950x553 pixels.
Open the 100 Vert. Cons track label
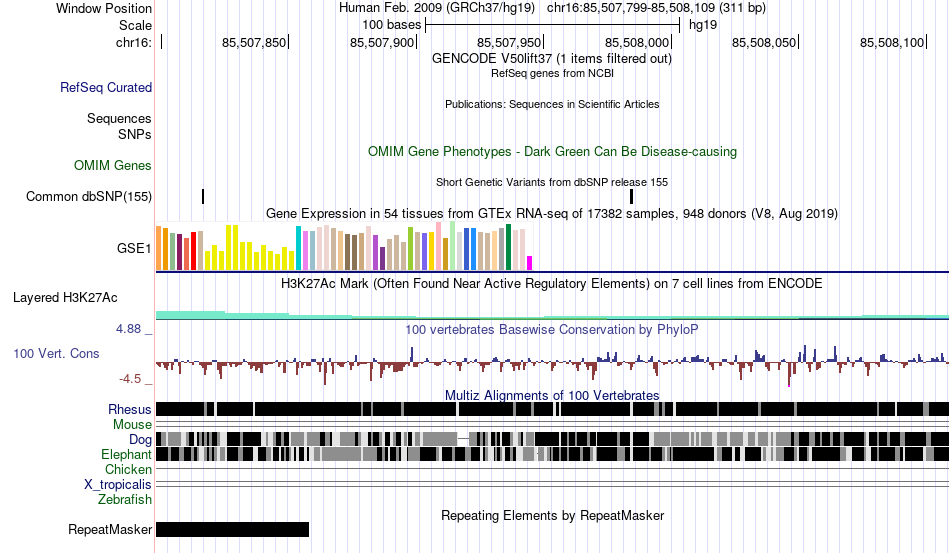point(56,353)
